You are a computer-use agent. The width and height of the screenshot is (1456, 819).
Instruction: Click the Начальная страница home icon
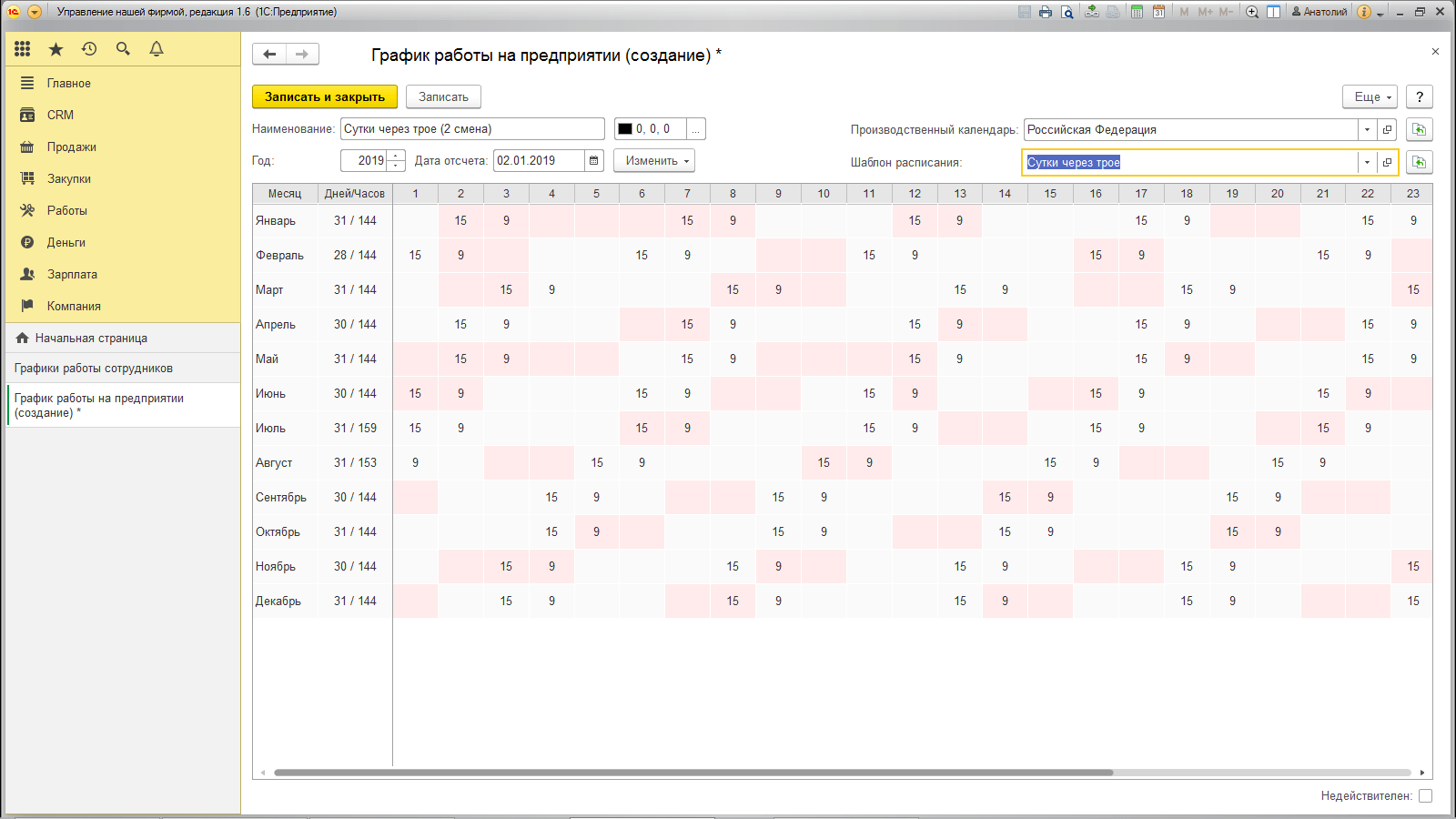[x=23, y=338]
